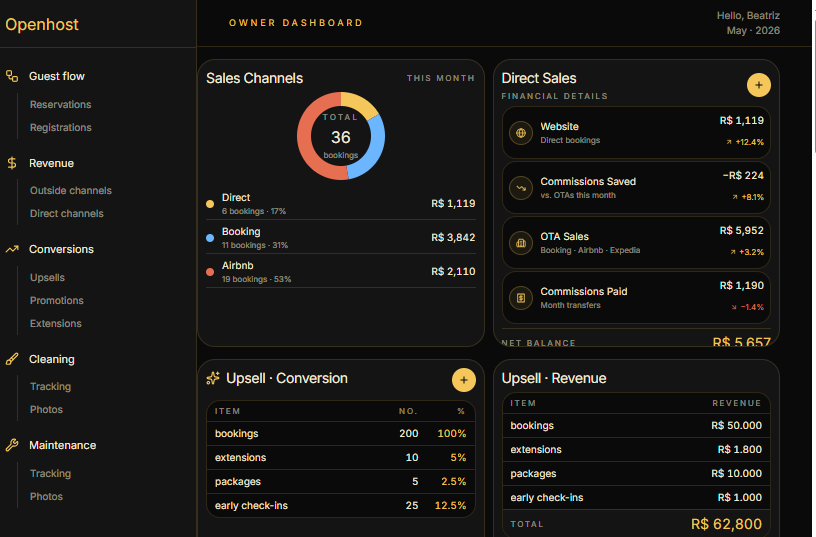Click the 12.5% conversion percentage
Viewport: 816px width, 537px height.
coord(450,505)
